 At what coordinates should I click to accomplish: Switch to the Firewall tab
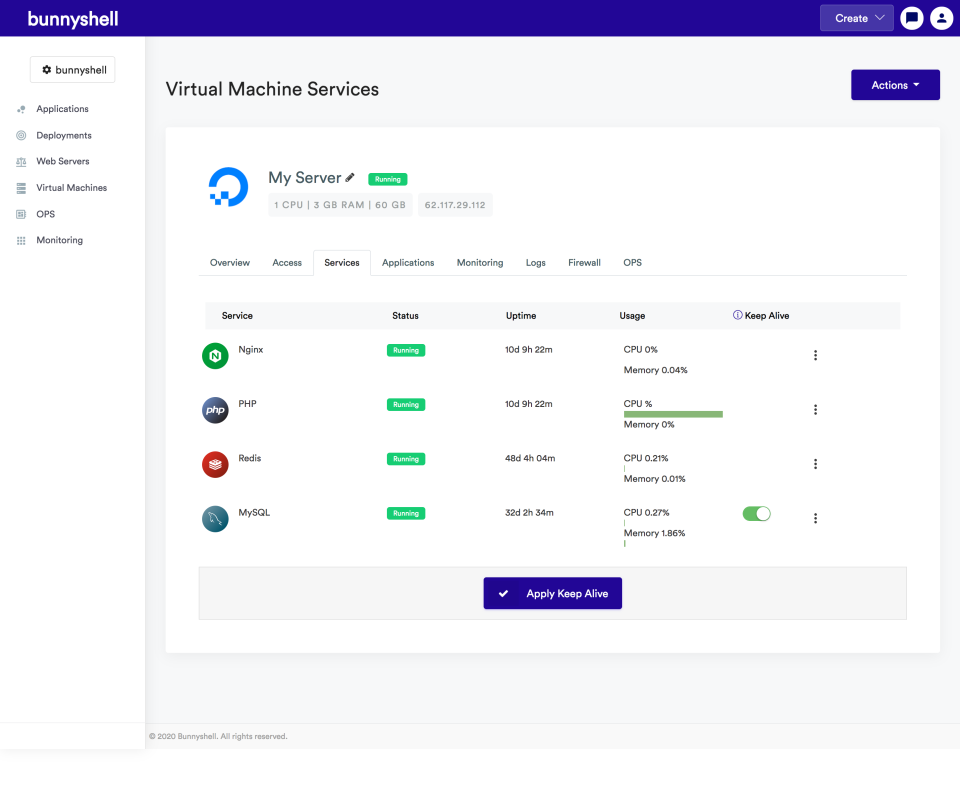(x=584, y=263)
